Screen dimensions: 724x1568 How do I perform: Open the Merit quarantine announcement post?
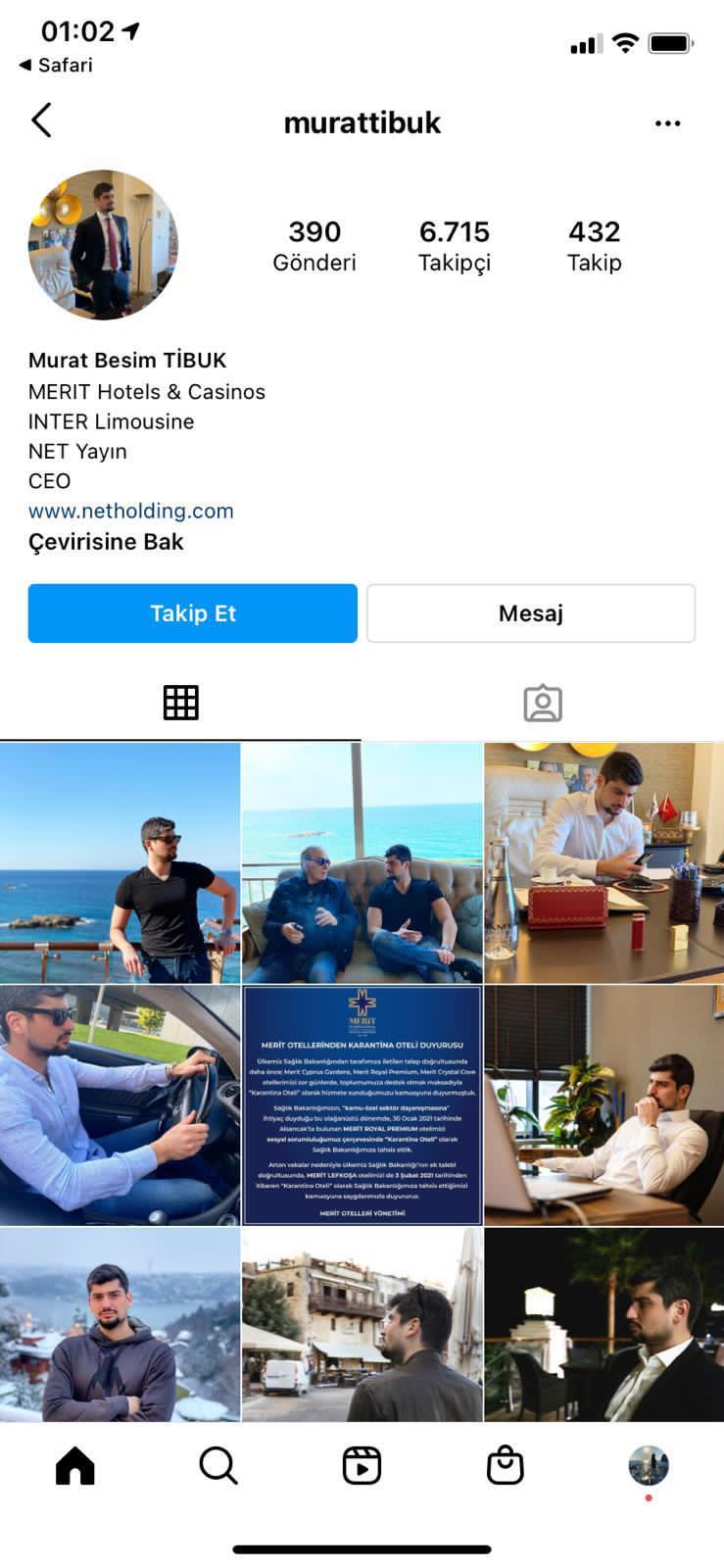coord(362,1105)
